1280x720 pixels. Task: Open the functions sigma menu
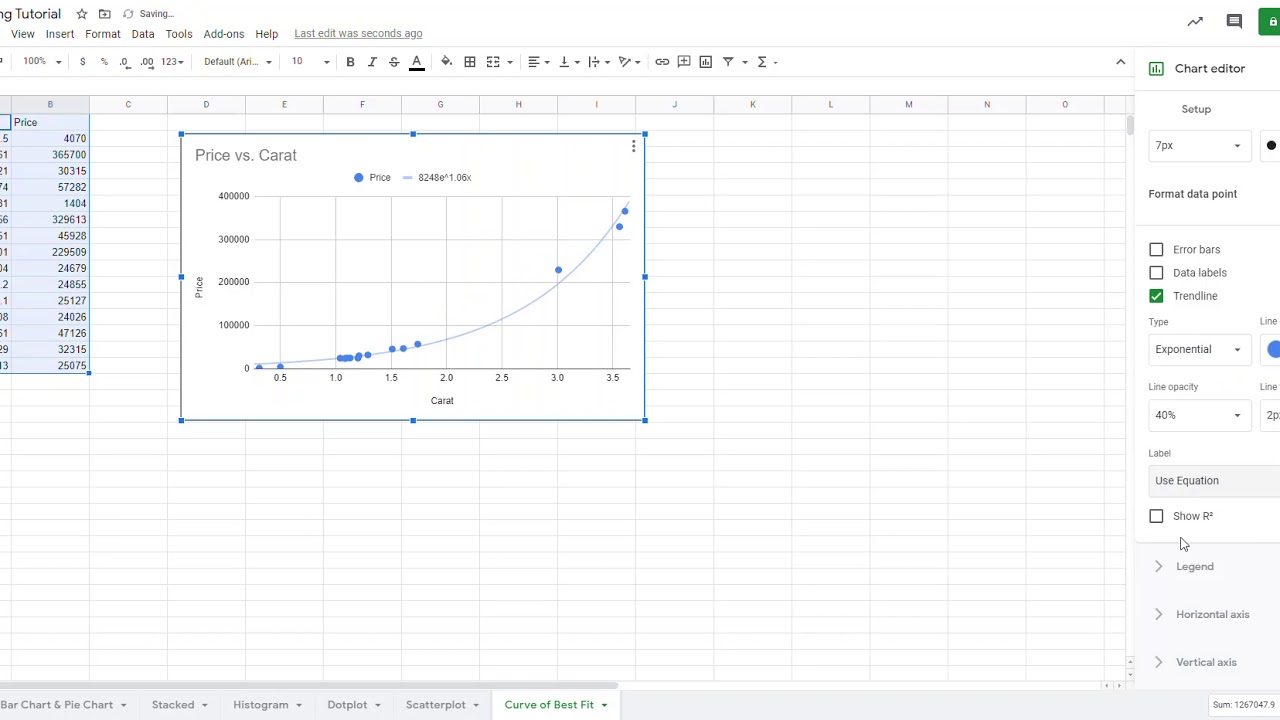[762, 62]
